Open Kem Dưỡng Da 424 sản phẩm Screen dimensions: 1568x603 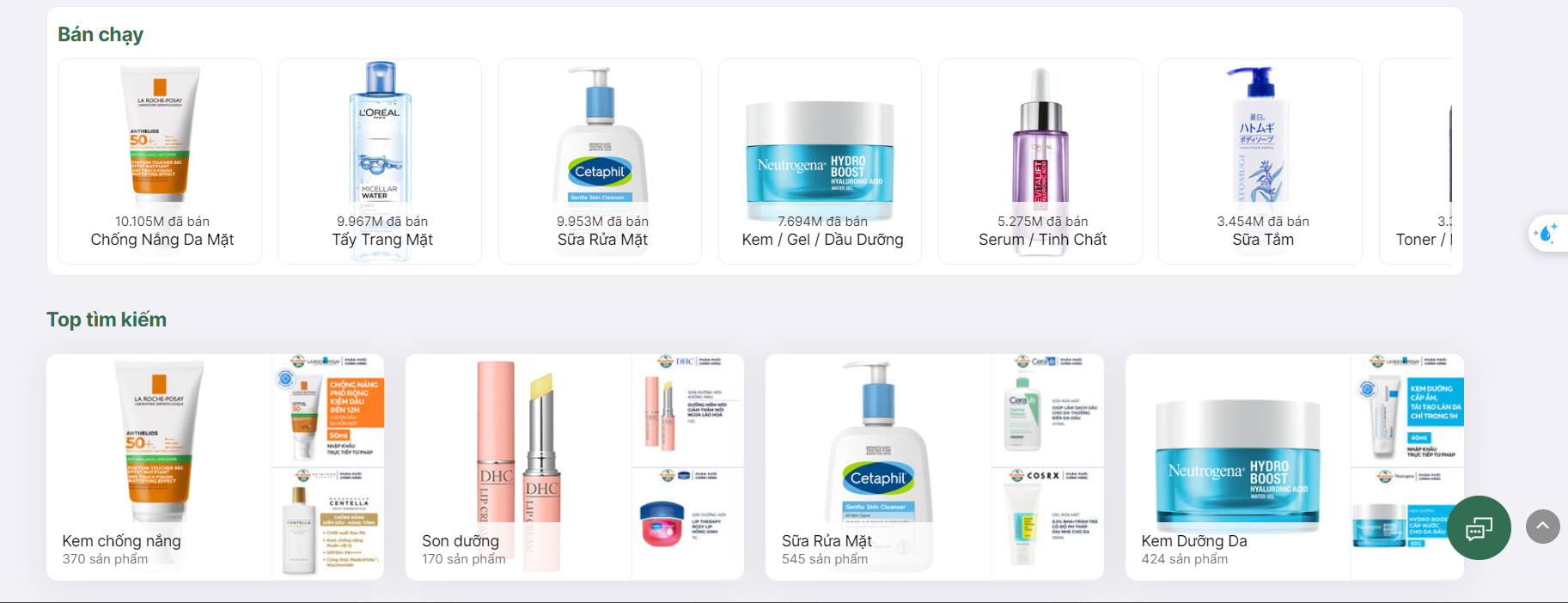tap(1238, 467)
